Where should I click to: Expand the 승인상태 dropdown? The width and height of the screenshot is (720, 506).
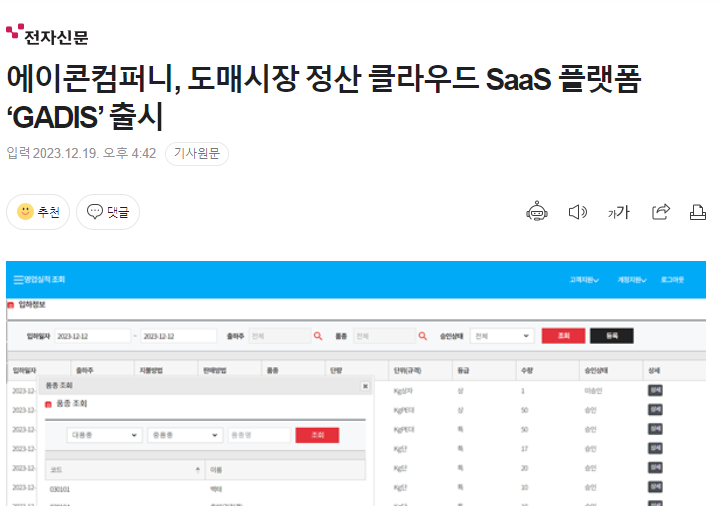502,337
